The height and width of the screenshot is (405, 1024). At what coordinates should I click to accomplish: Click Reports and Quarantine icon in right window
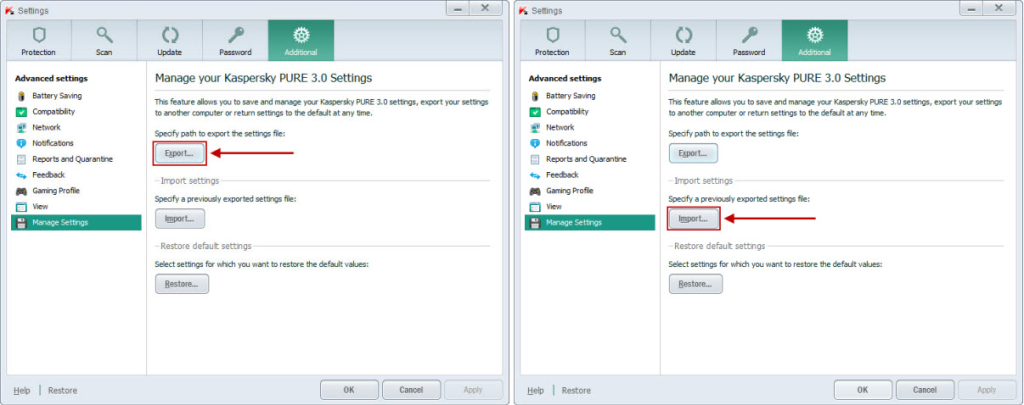point(536,159)
